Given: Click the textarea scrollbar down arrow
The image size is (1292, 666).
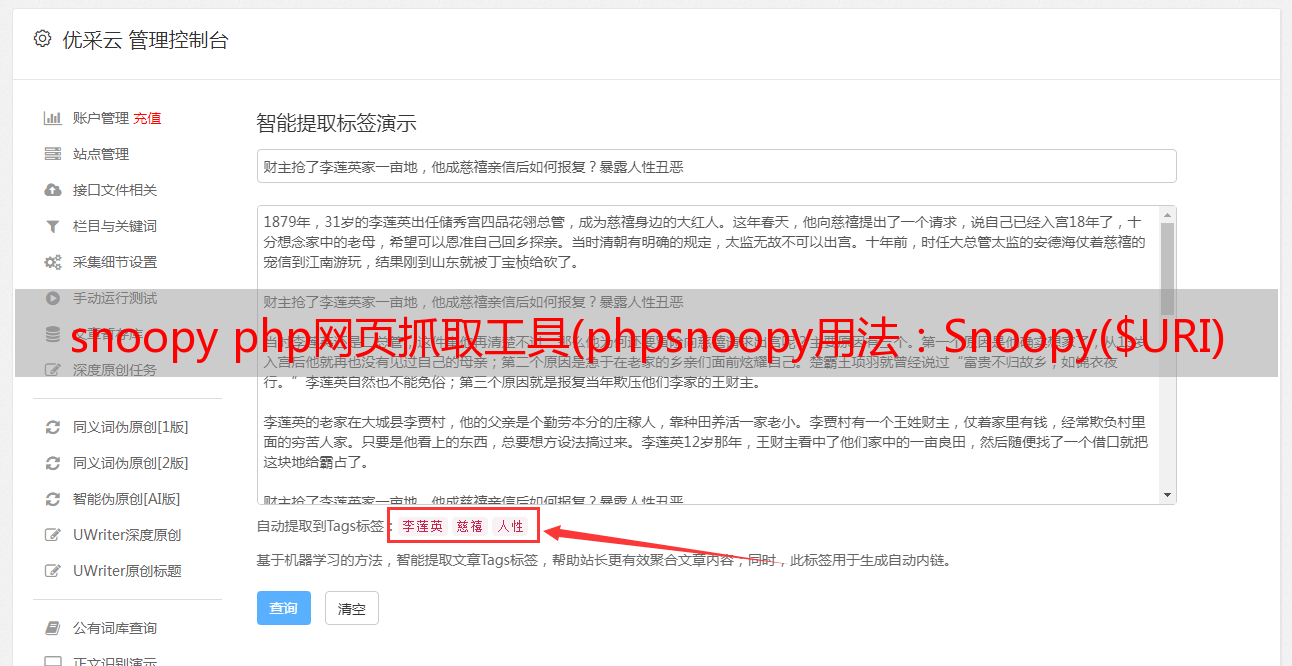Looking at the screenshot, I should 1167,495.
